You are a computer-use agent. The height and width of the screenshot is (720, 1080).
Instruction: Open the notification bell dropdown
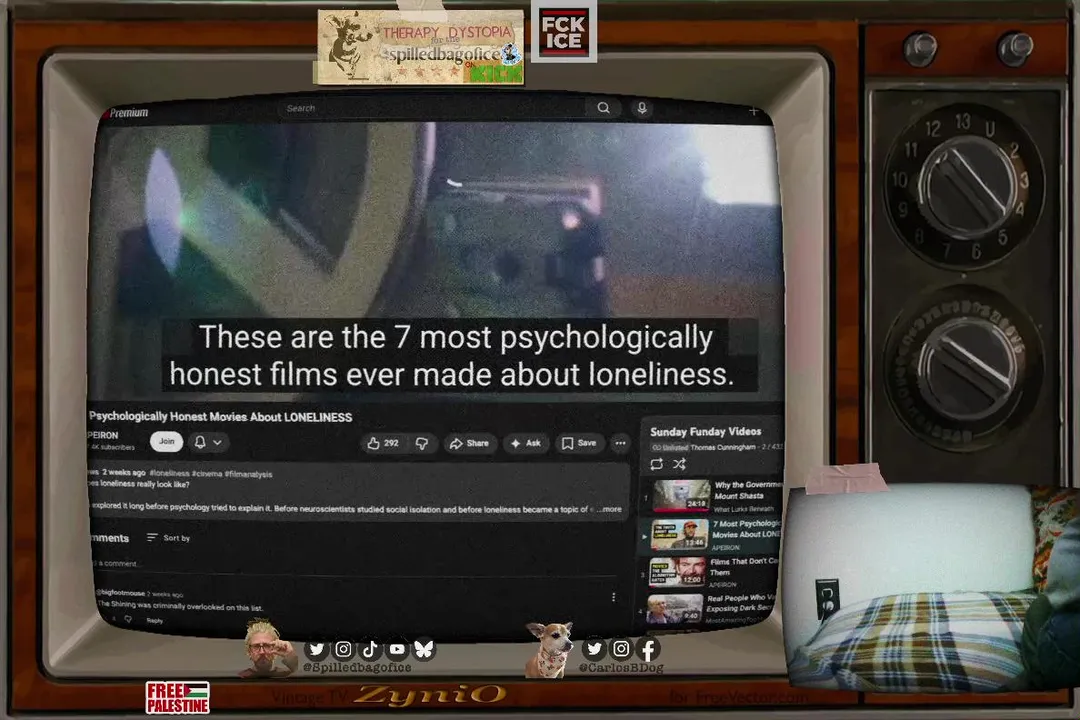tap(207, 442)
